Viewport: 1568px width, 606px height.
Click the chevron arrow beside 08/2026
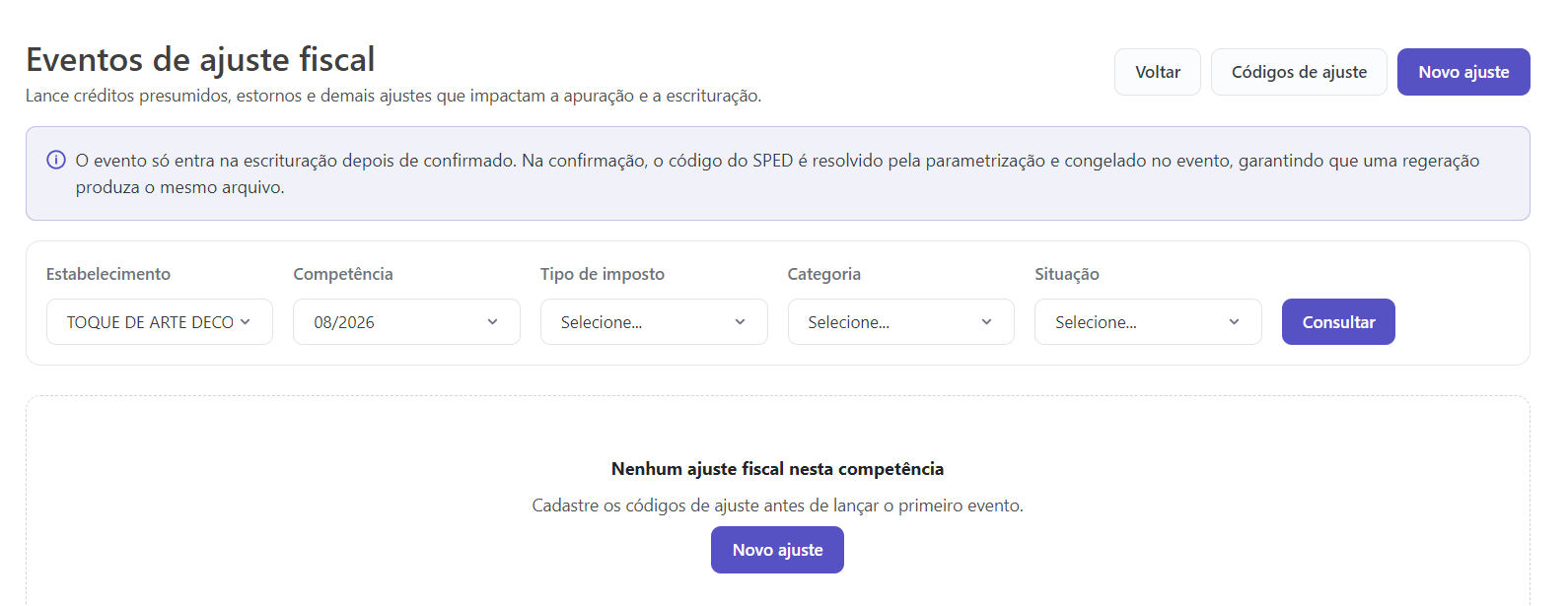click(x=493, y=322)
